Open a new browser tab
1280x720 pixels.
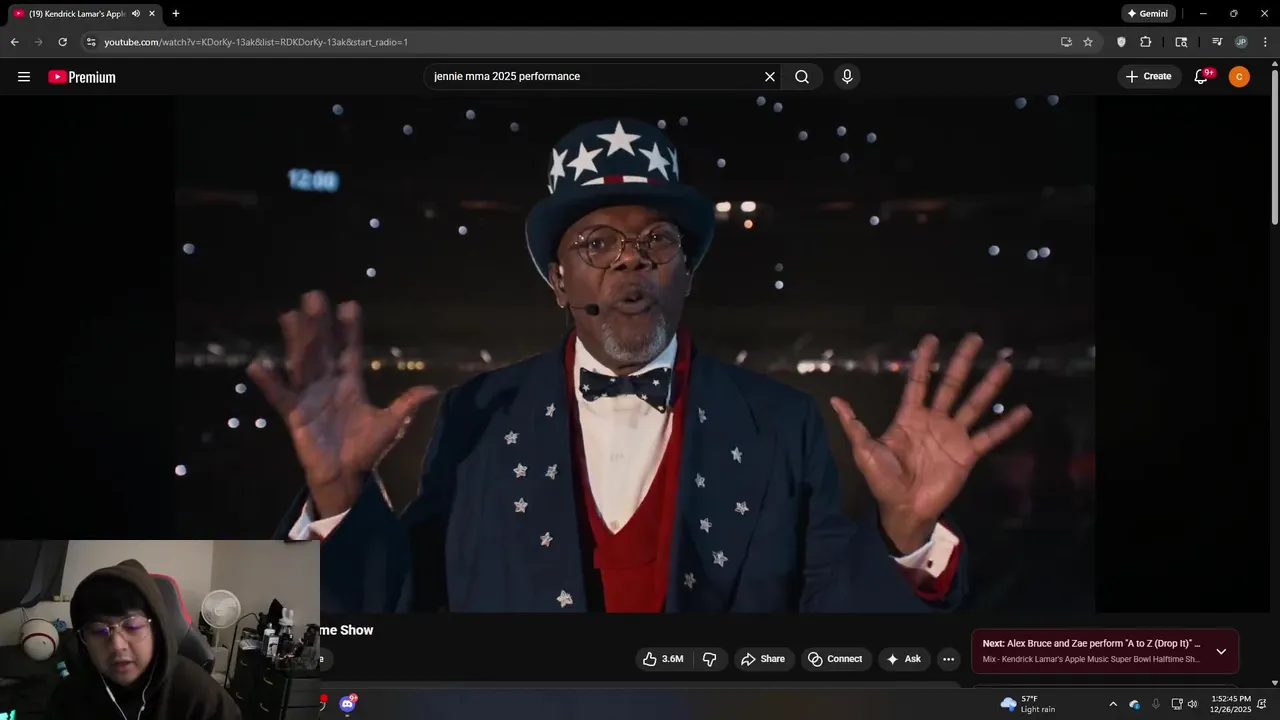176,14
